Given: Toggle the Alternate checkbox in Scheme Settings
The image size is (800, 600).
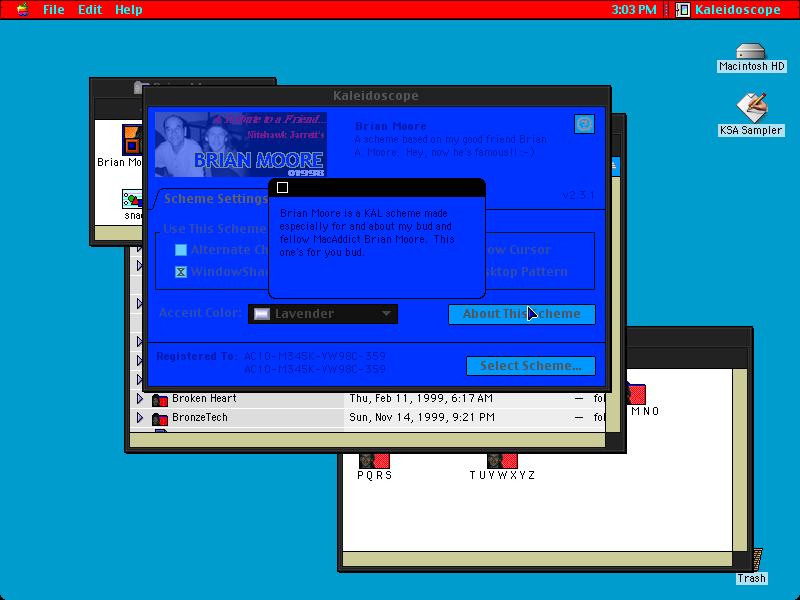Looking at the screenshot, I should pyautogui.click(x=181, y=250).
